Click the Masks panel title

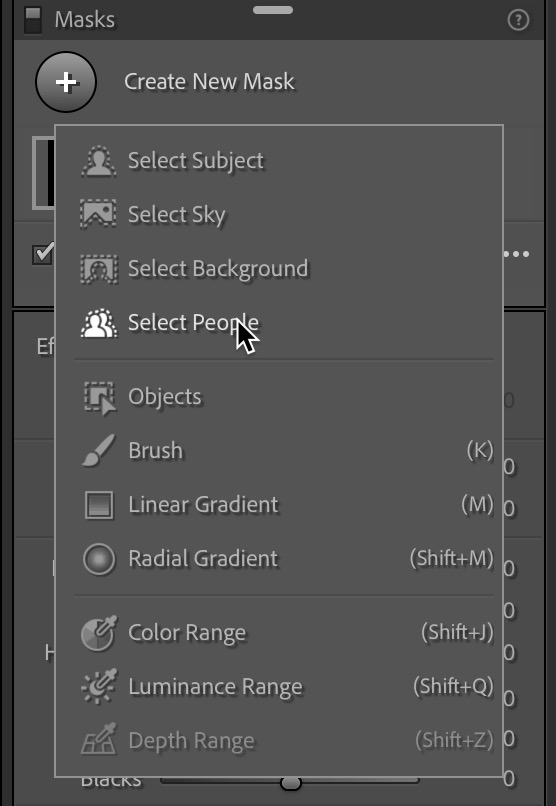click(x=85, y=20)
